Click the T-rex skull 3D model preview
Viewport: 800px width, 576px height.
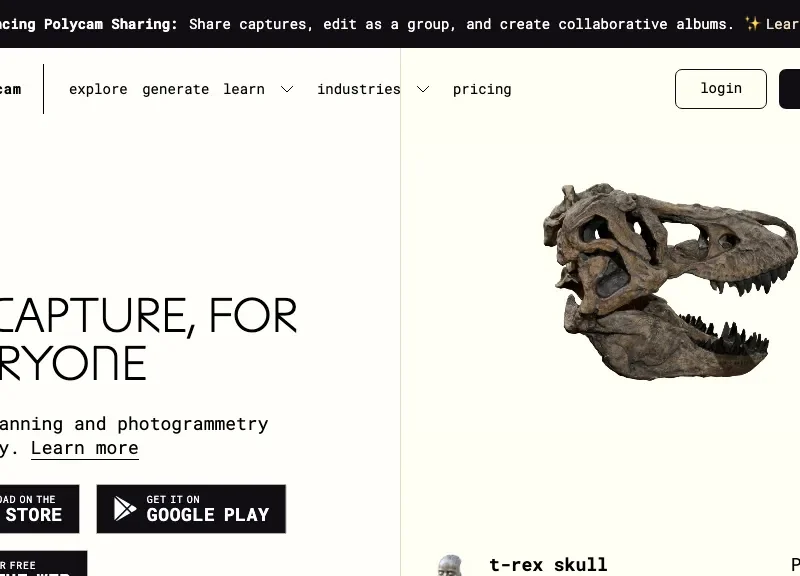670,282
